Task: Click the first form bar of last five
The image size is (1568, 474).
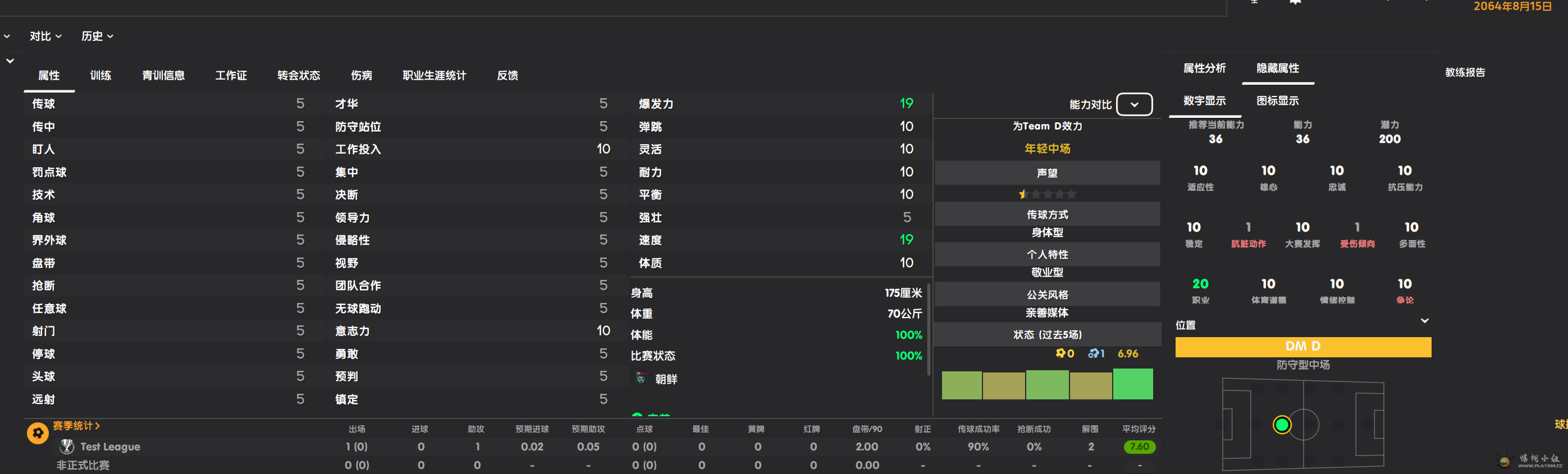Action: (x=961, y=385)
